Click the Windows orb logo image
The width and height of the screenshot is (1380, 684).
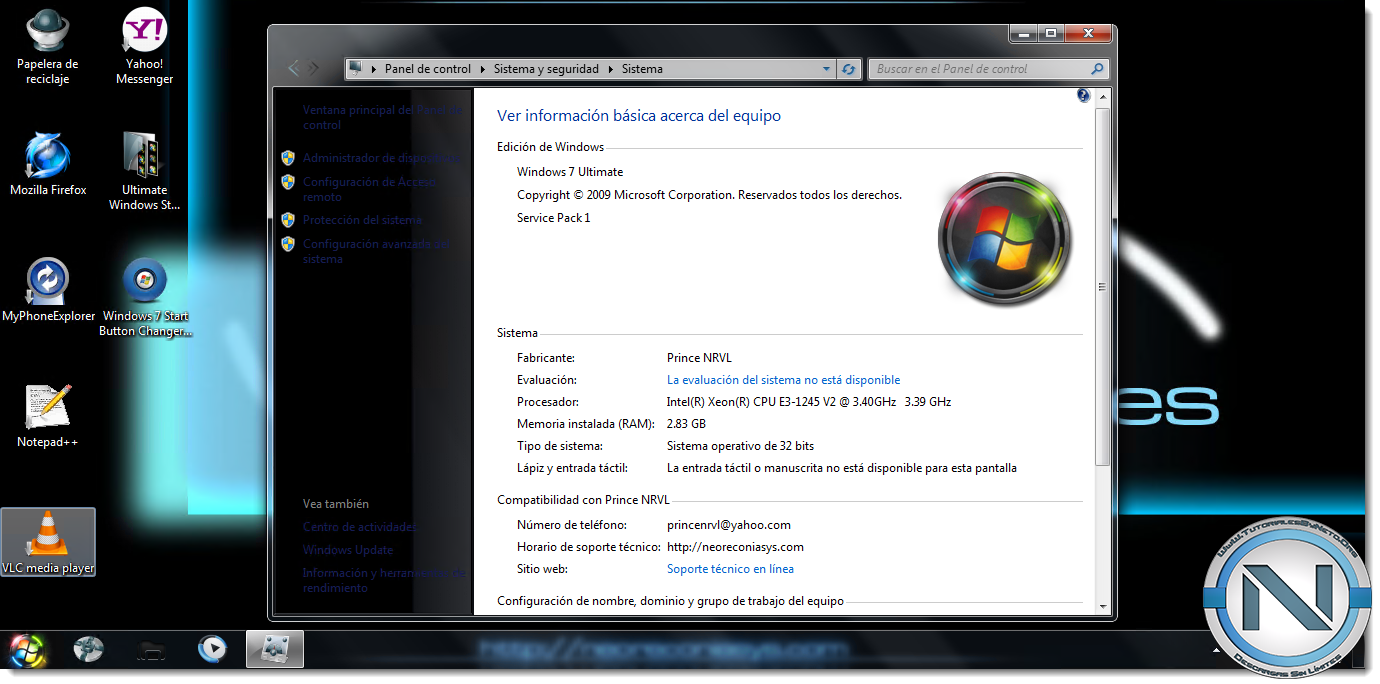pos(1004,240)
